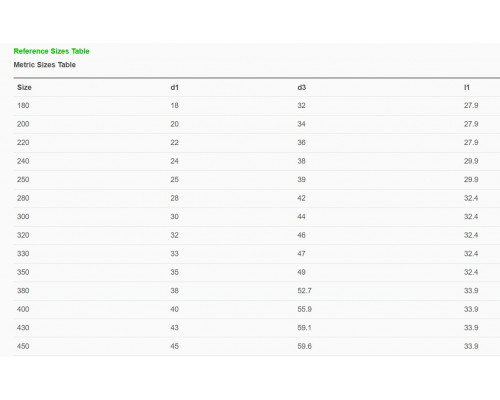The width and height of the screenshot is (500, 400).
Task: Click l1 value "27.9" in row 220
Action: 471,142
